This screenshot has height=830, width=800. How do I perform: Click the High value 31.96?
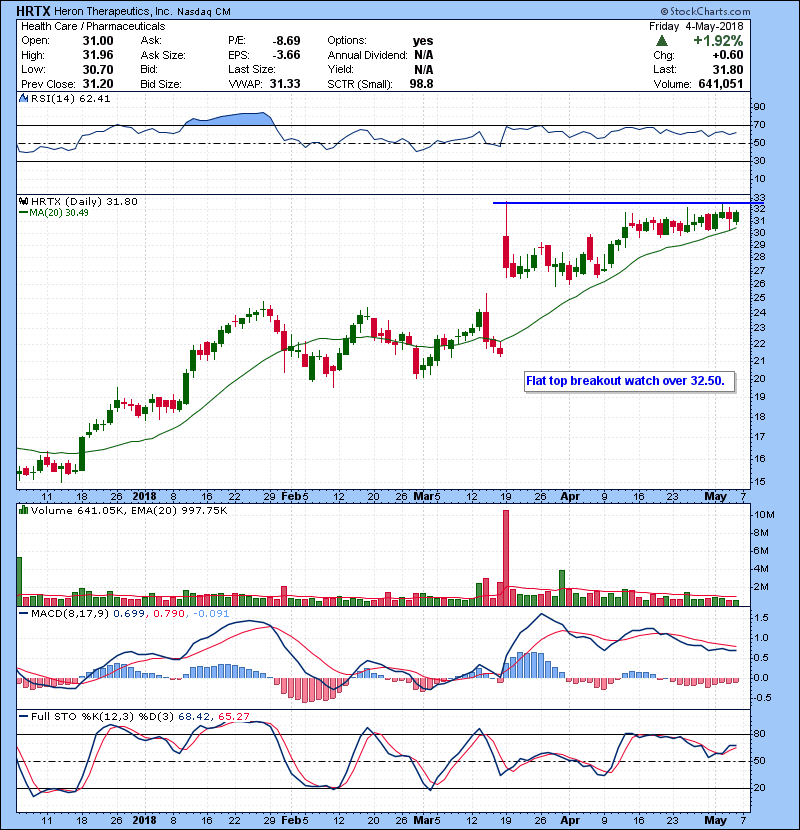point(98,55)
